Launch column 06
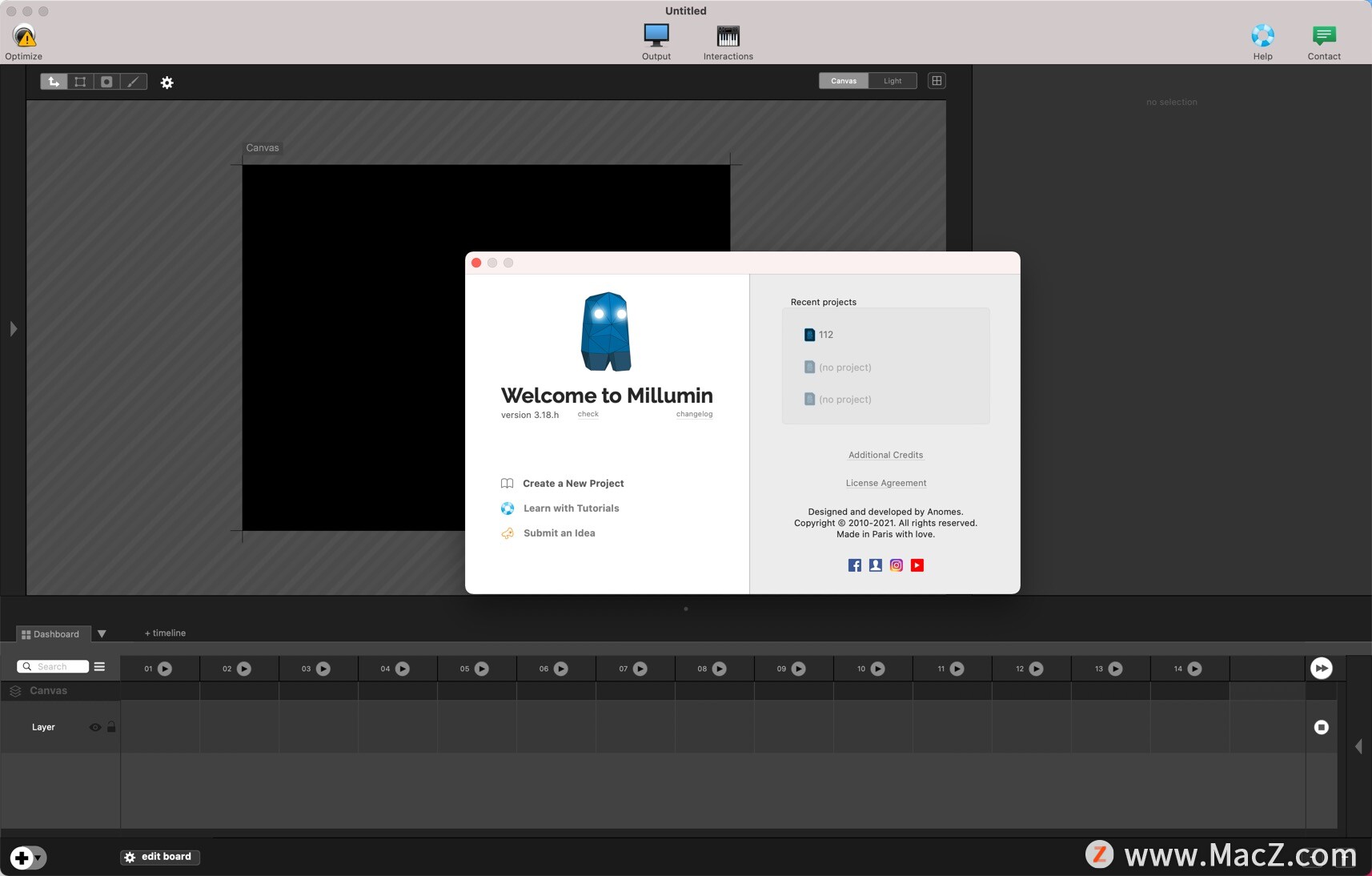This screenshot has height=876, width=1372. point(561,669)
